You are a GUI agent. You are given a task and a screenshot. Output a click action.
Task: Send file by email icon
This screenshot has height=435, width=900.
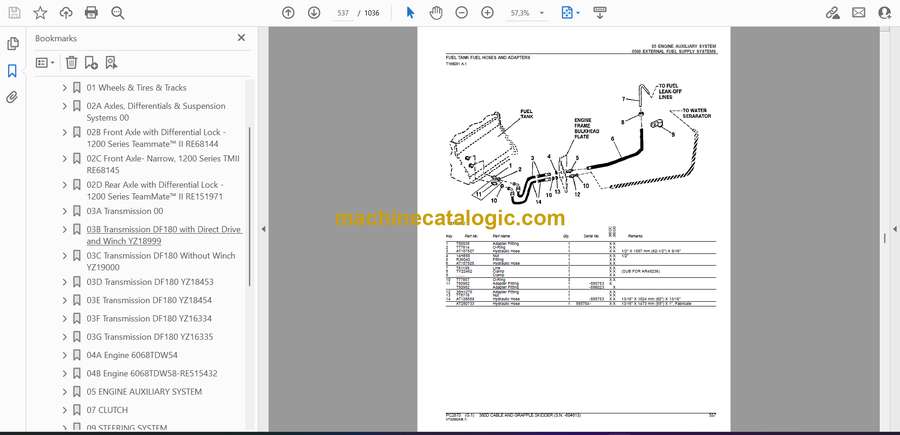pos(859,13)
